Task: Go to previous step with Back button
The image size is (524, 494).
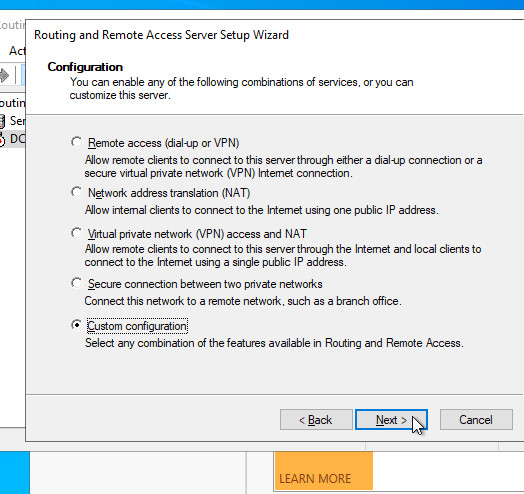Action: point(316,419)
